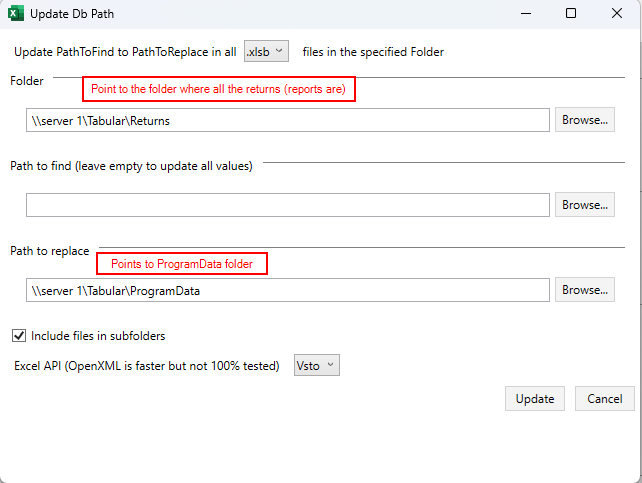Open the .xlsb file type dropdown
Screen dimensions: 642x483
point(266,51)
